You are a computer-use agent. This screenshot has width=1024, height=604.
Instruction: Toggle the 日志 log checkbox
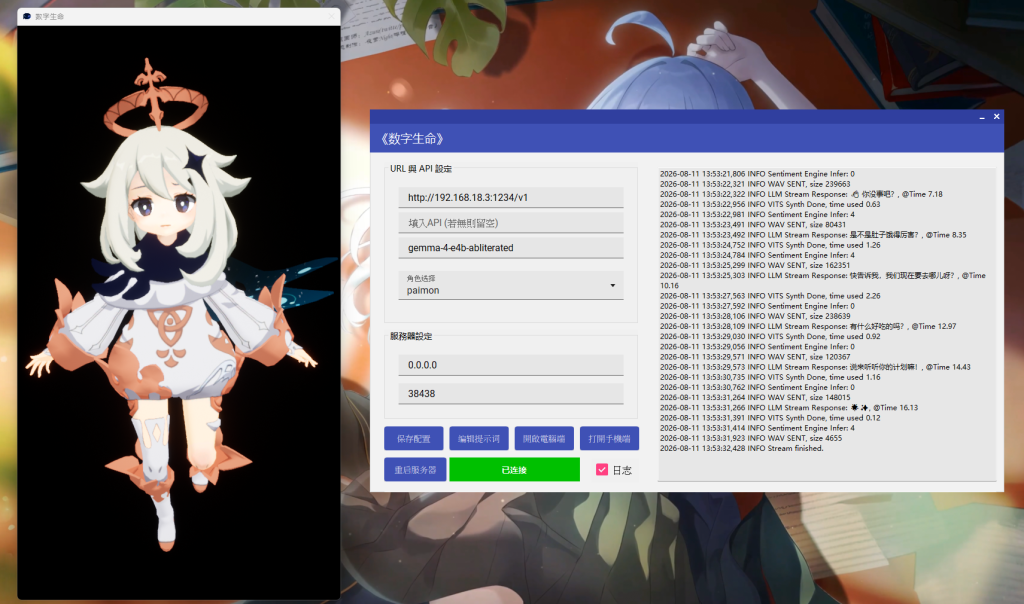pos(602,469)
